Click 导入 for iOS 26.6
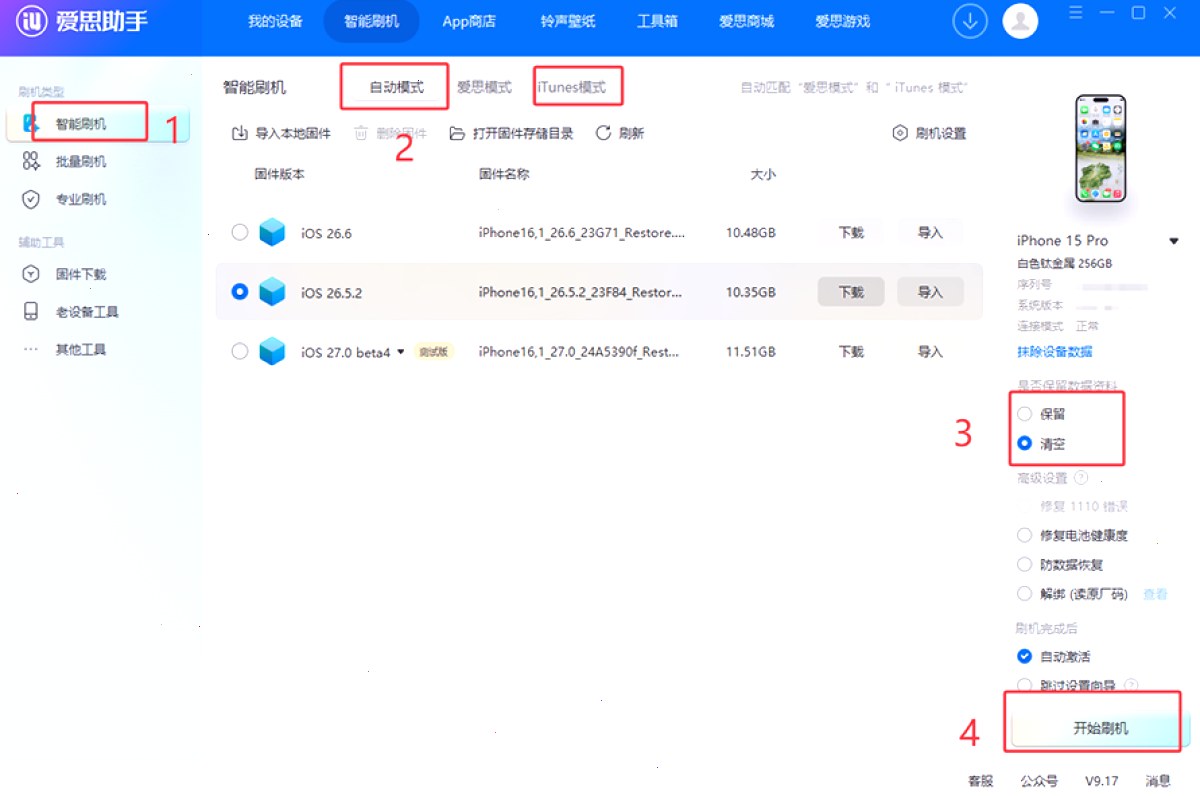The image size is (1200, 796). click(x=930, y=232)
